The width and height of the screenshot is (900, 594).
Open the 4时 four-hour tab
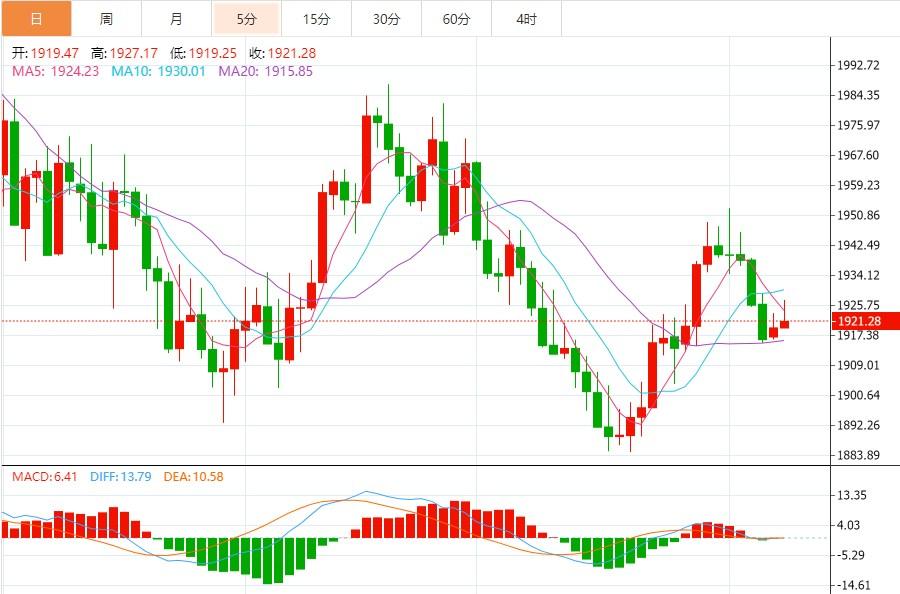(x=526, y=19)
